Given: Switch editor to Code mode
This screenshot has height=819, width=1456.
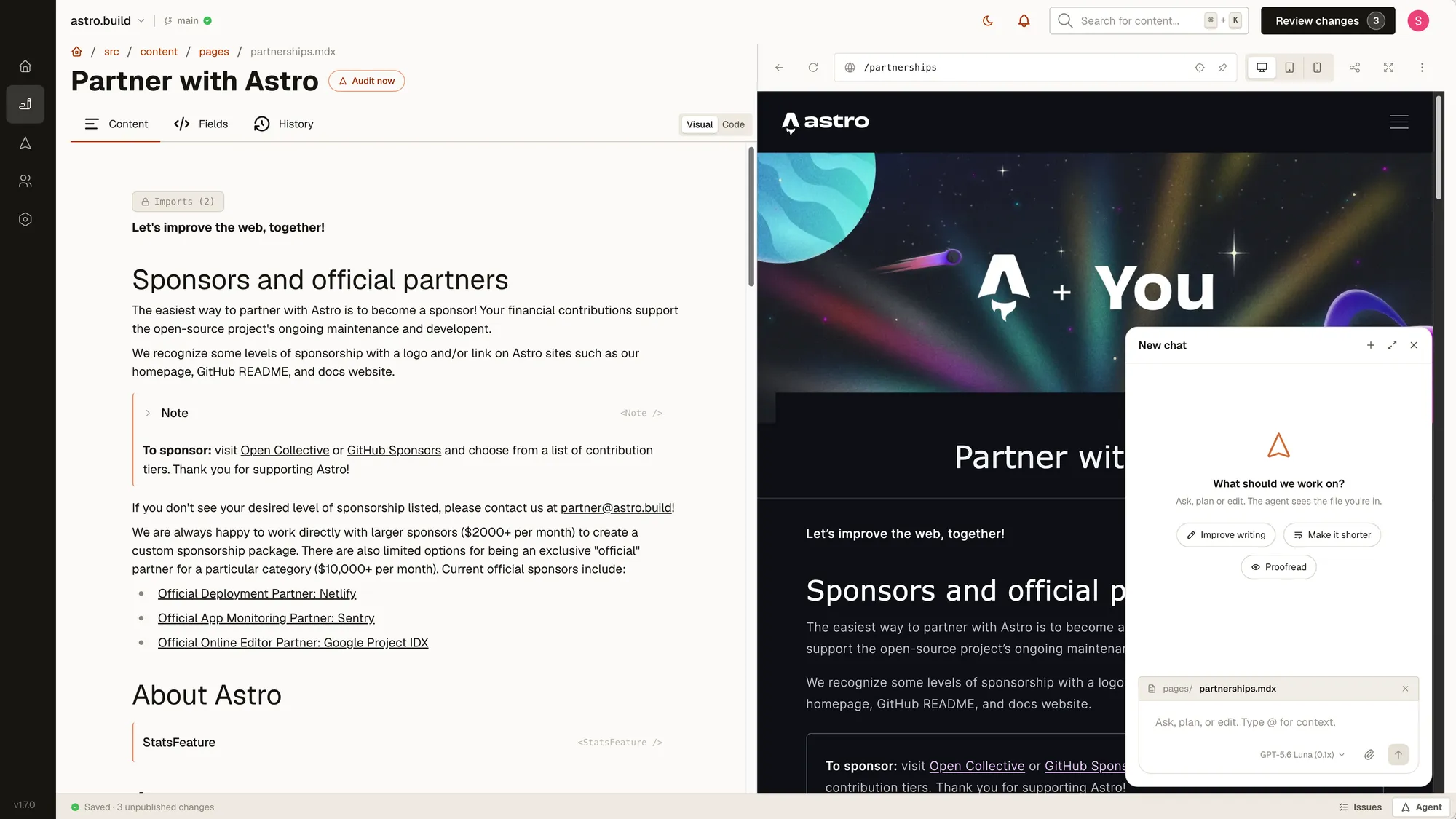Looking at the screenshot, I should (x=733, y=124).
